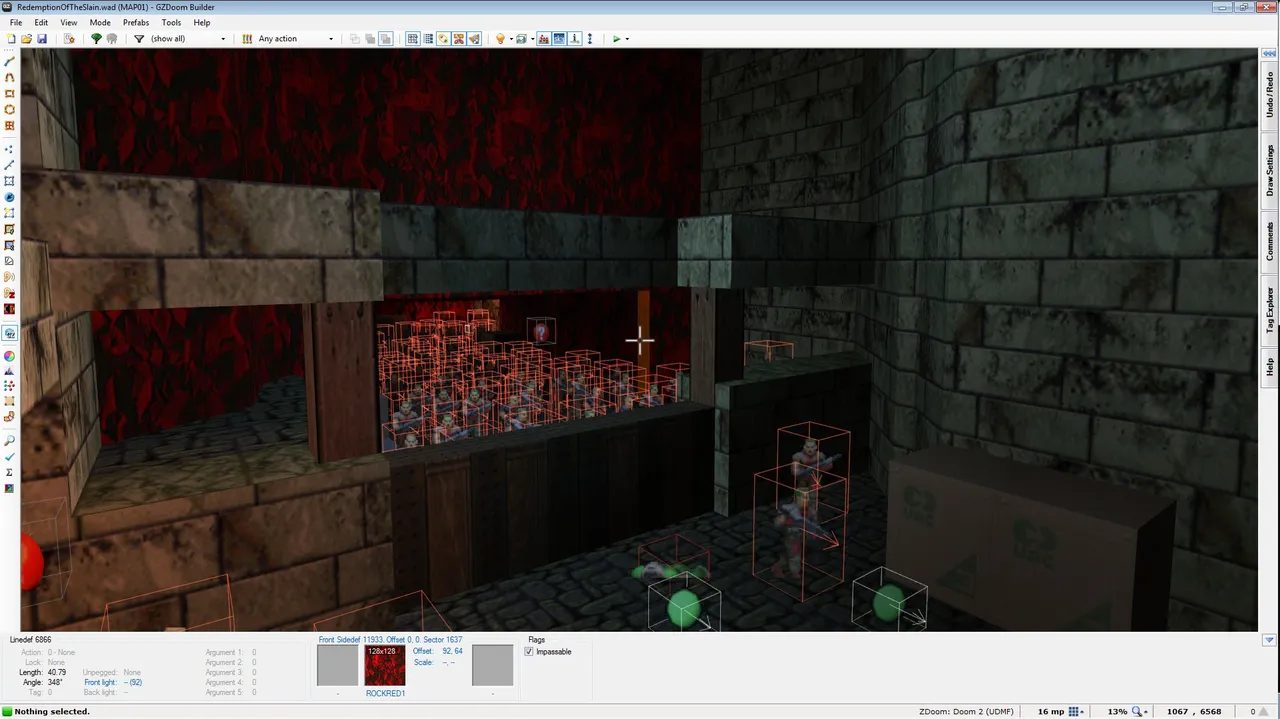
Task: Click the things filter funnel icon
Action: pos(139,39)
